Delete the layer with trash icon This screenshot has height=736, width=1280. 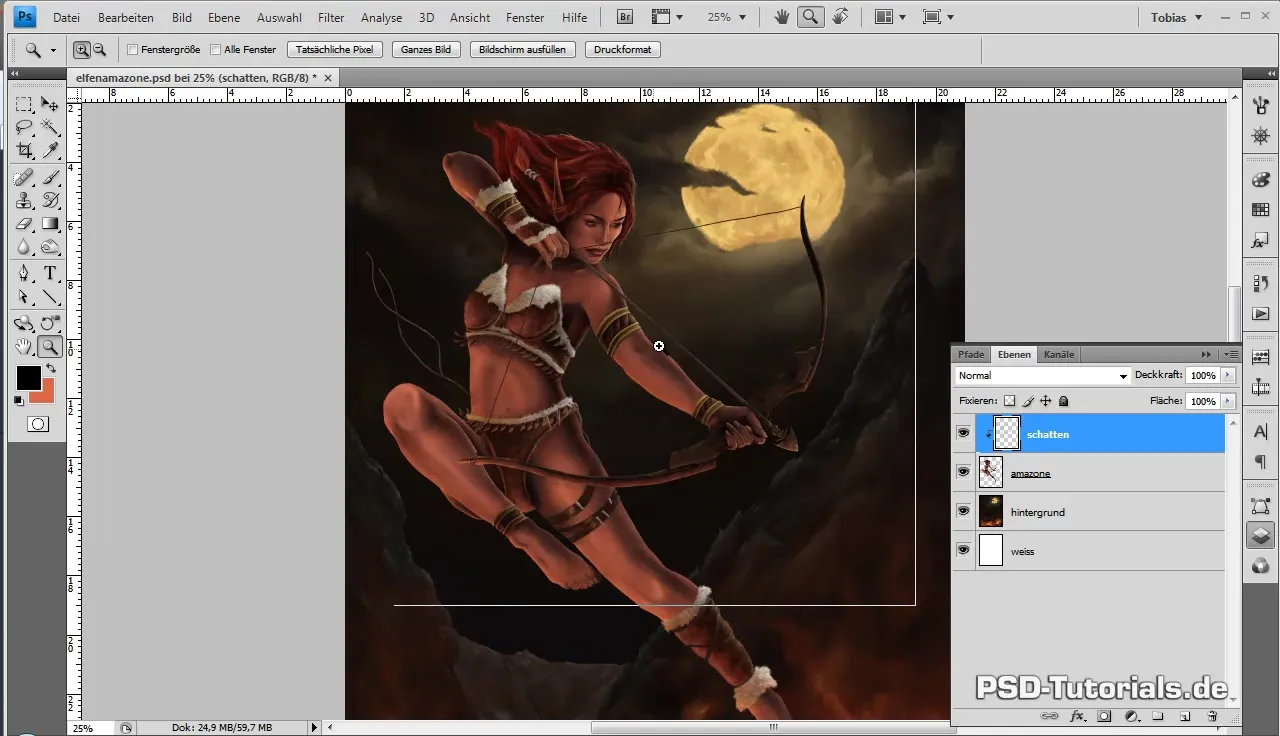point(1211,716)
